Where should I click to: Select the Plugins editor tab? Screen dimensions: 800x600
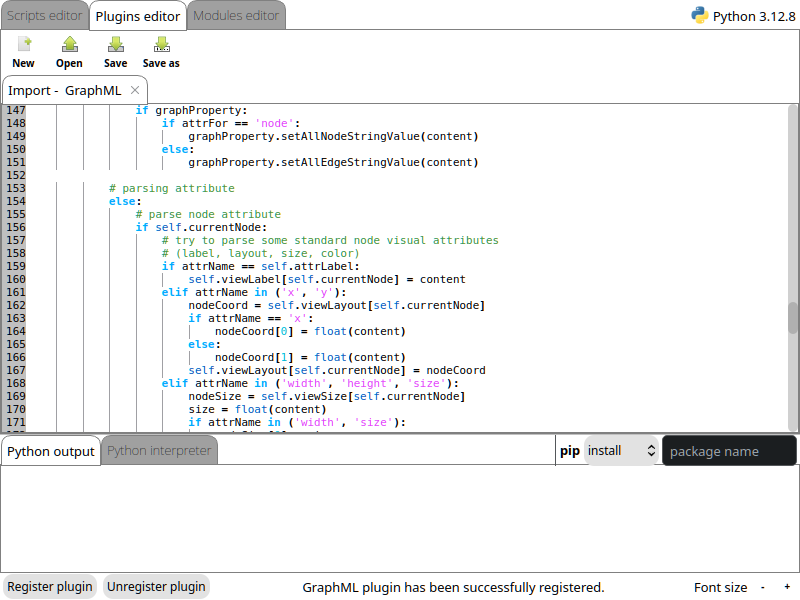coord(138,15)
